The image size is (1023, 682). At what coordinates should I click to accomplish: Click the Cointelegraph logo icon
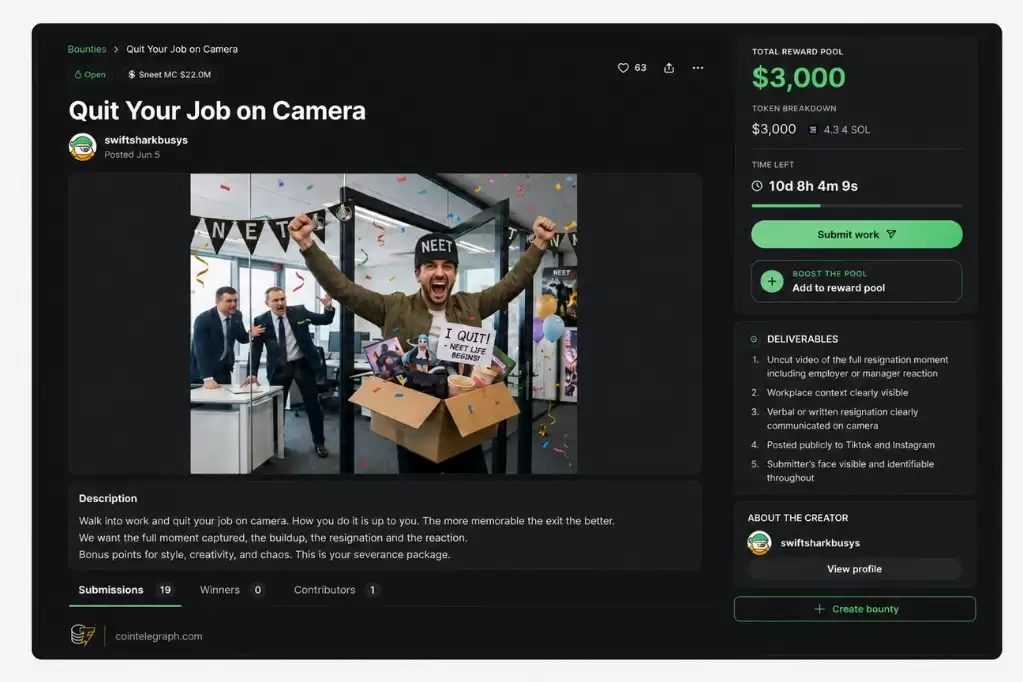tap(83, 635)
